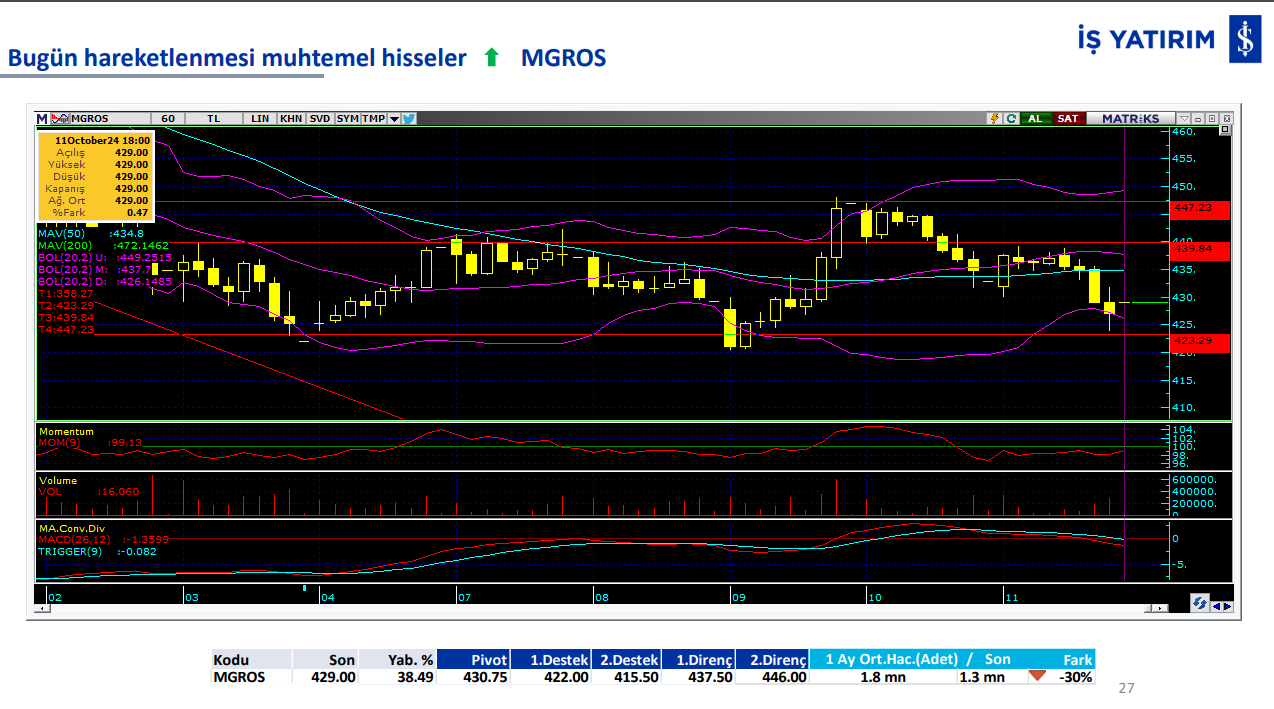Open the dropdown arrow next to TMP
The height and width of the screenshot is (709, 1274).
coord(394,118)
